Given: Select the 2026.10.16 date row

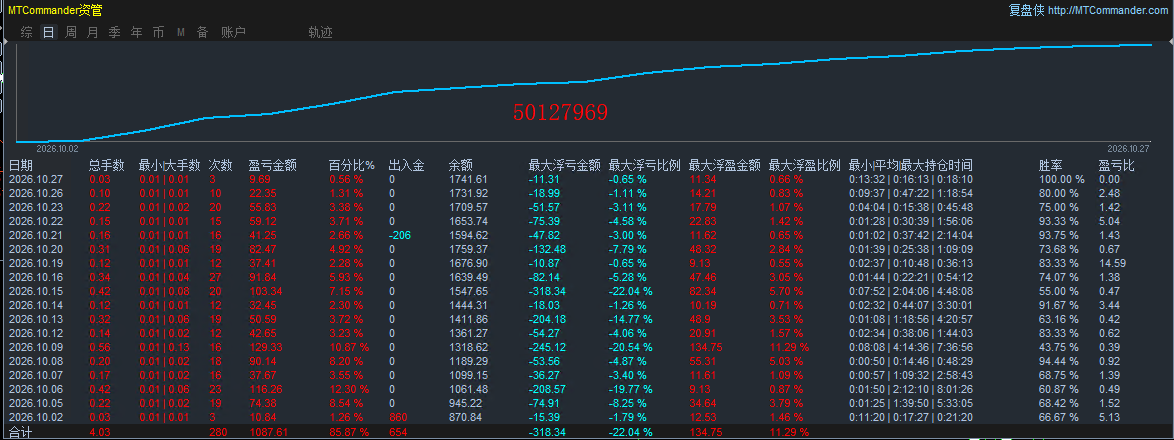Looking at the screenshot, I should click(587, 278).
